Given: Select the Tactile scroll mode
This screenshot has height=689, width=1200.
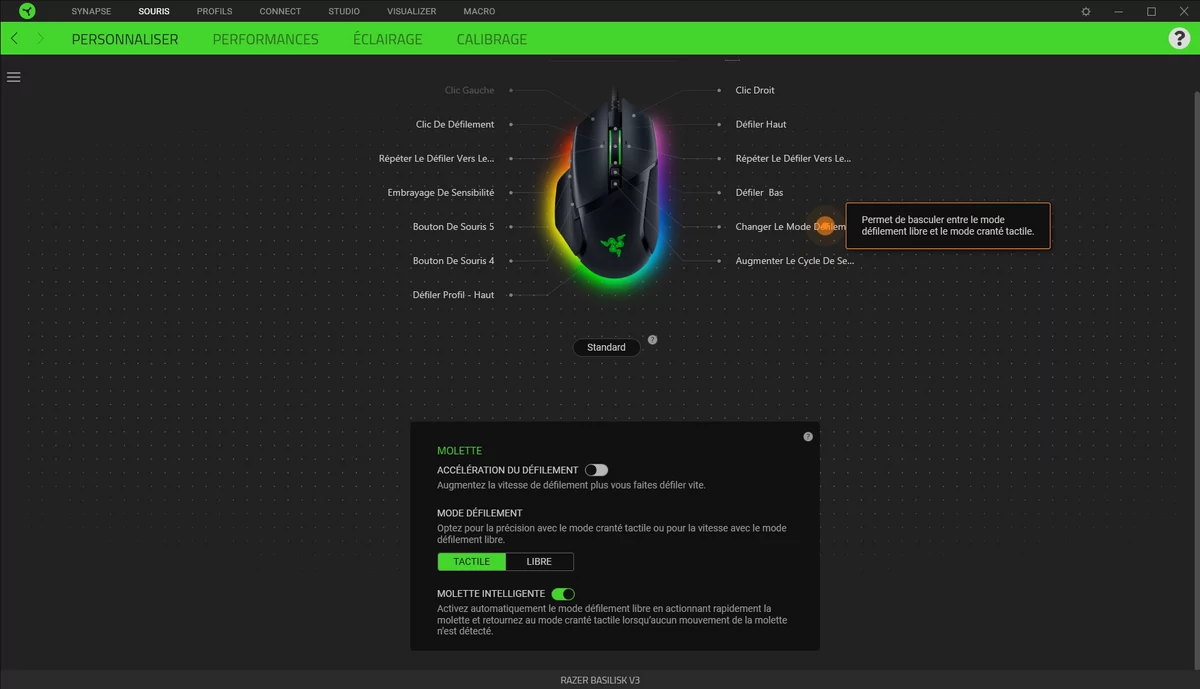Looking at the screenshot, I should click(472, 562).
